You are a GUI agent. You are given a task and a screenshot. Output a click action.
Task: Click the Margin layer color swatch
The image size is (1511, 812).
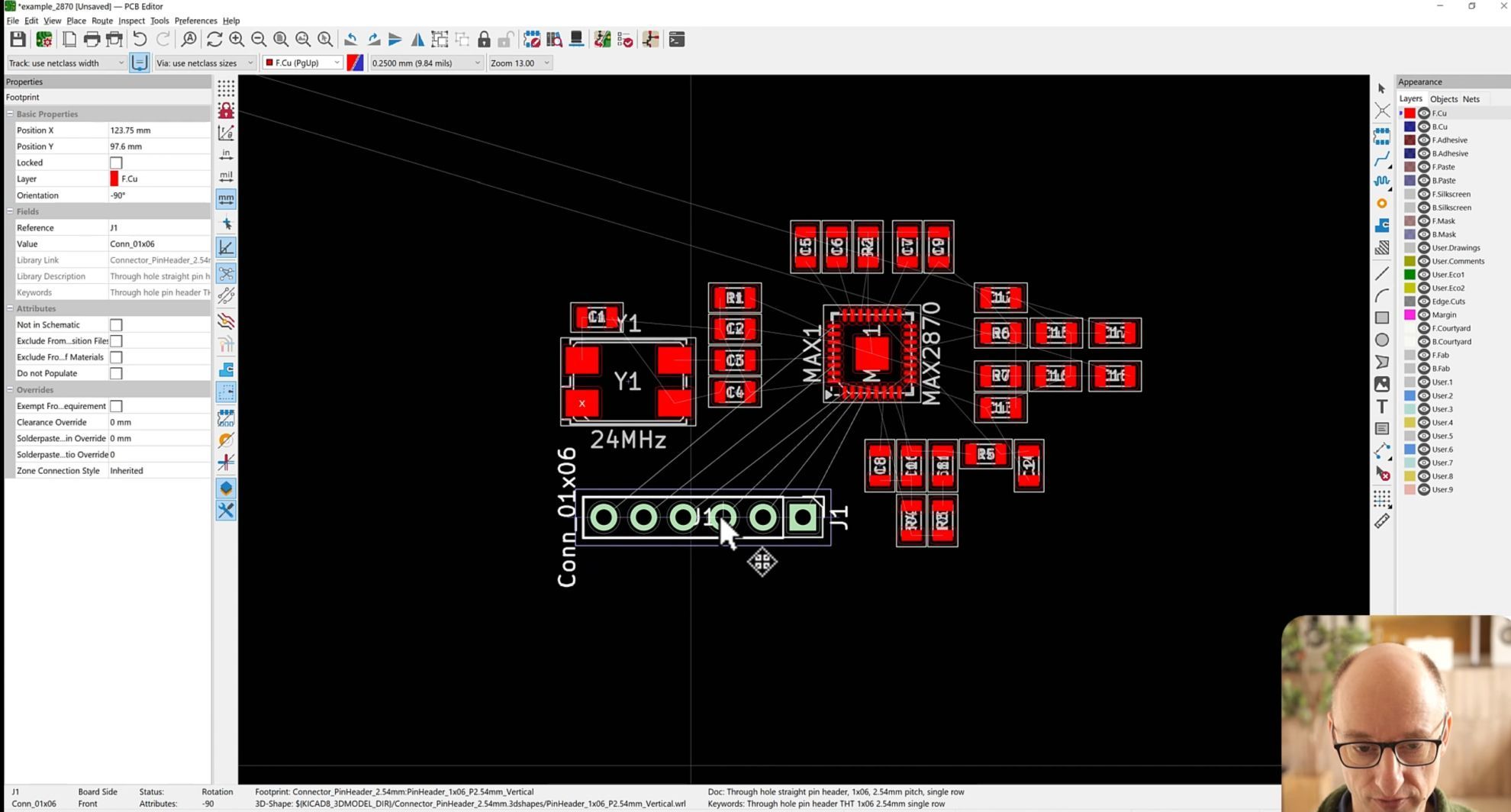tap(1410, 314)
